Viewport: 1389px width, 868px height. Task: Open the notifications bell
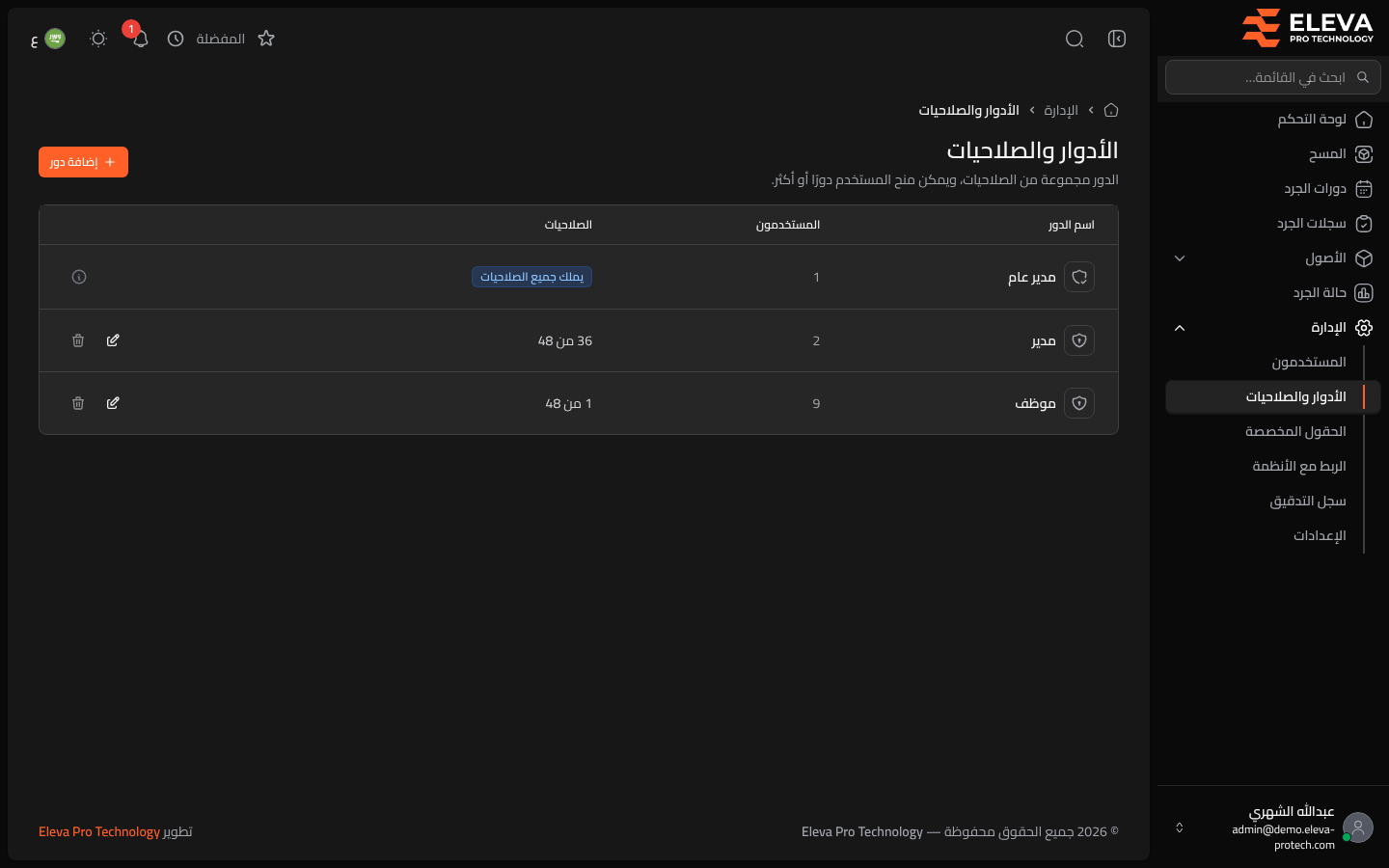[140, 39]
